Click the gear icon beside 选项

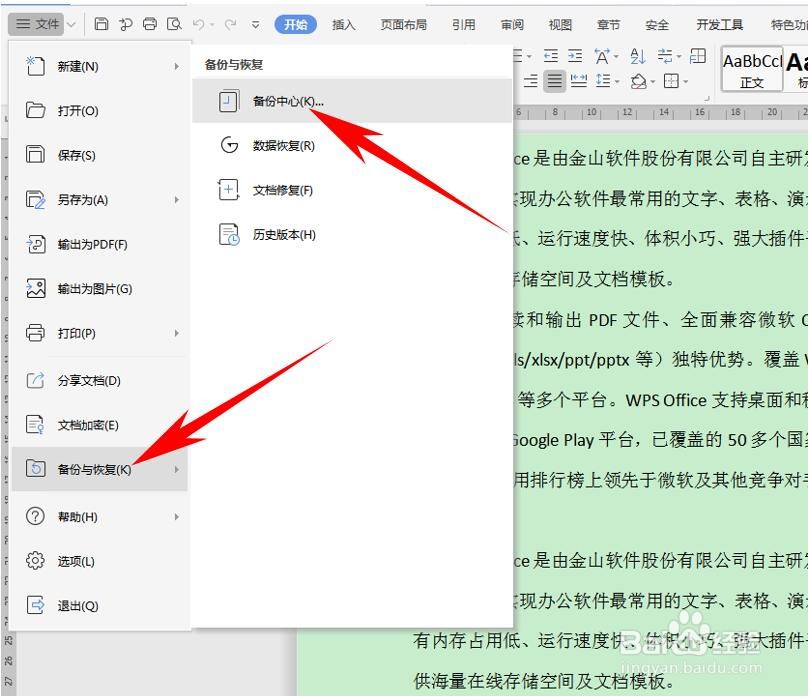tap(35, 561)
